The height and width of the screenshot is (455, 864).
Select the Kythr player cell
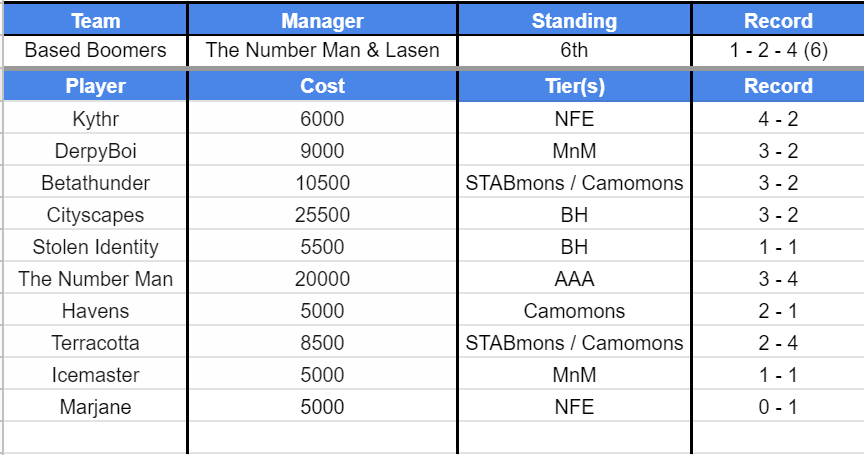tap(95, 118)
